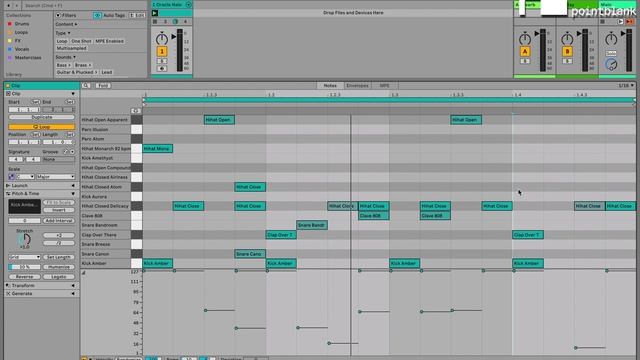Click the Duplicate button in the Clip panel
The image size is (640, 360).
(x=42, y=117)
